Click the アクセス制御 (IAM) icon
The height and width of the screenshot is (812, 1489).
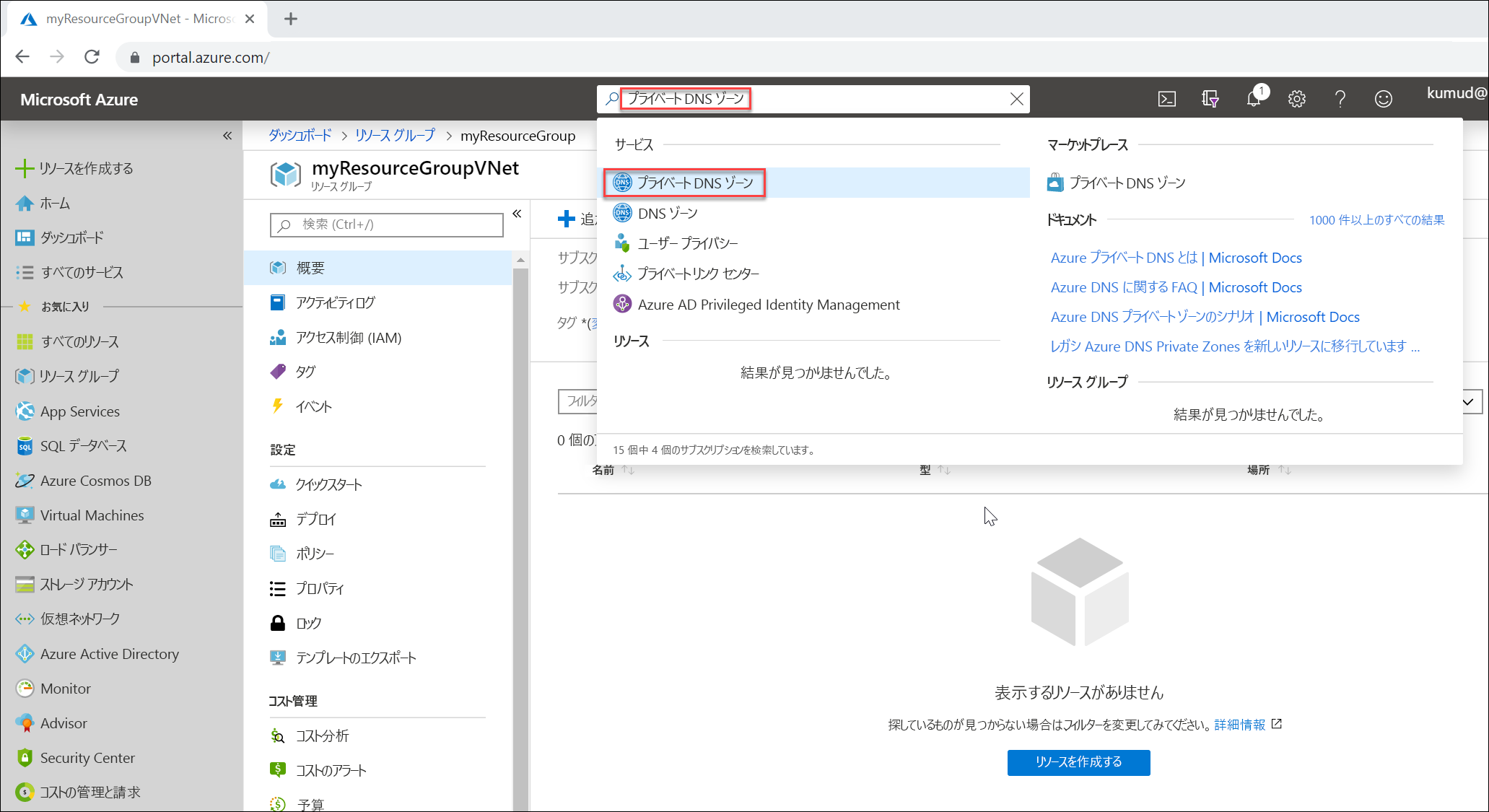click(280, 338)
